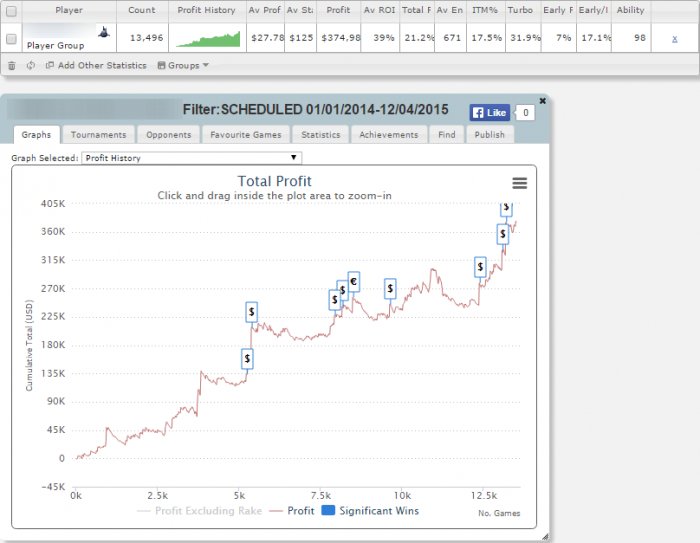Switch to the Tournaments tab

(x=98, y=134)
